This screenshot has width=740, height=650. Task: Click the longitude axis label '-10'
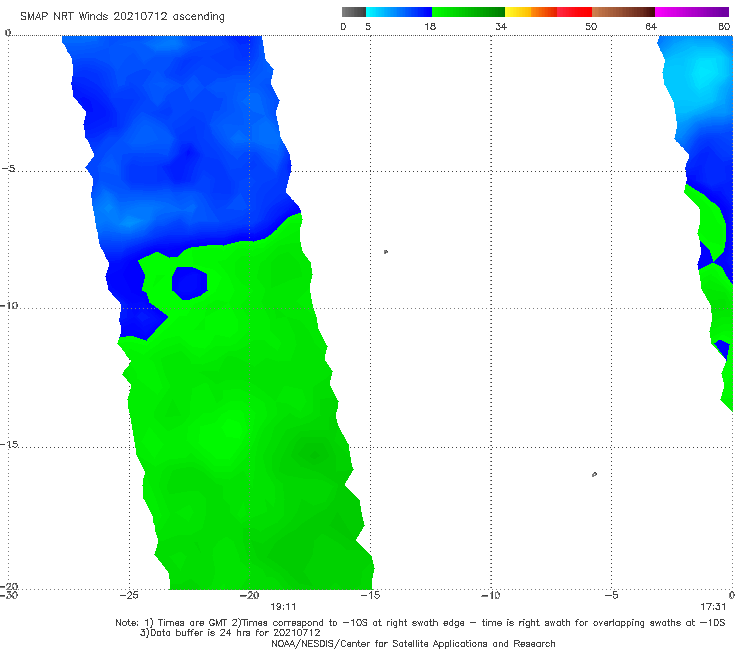[x=490, y=595]
